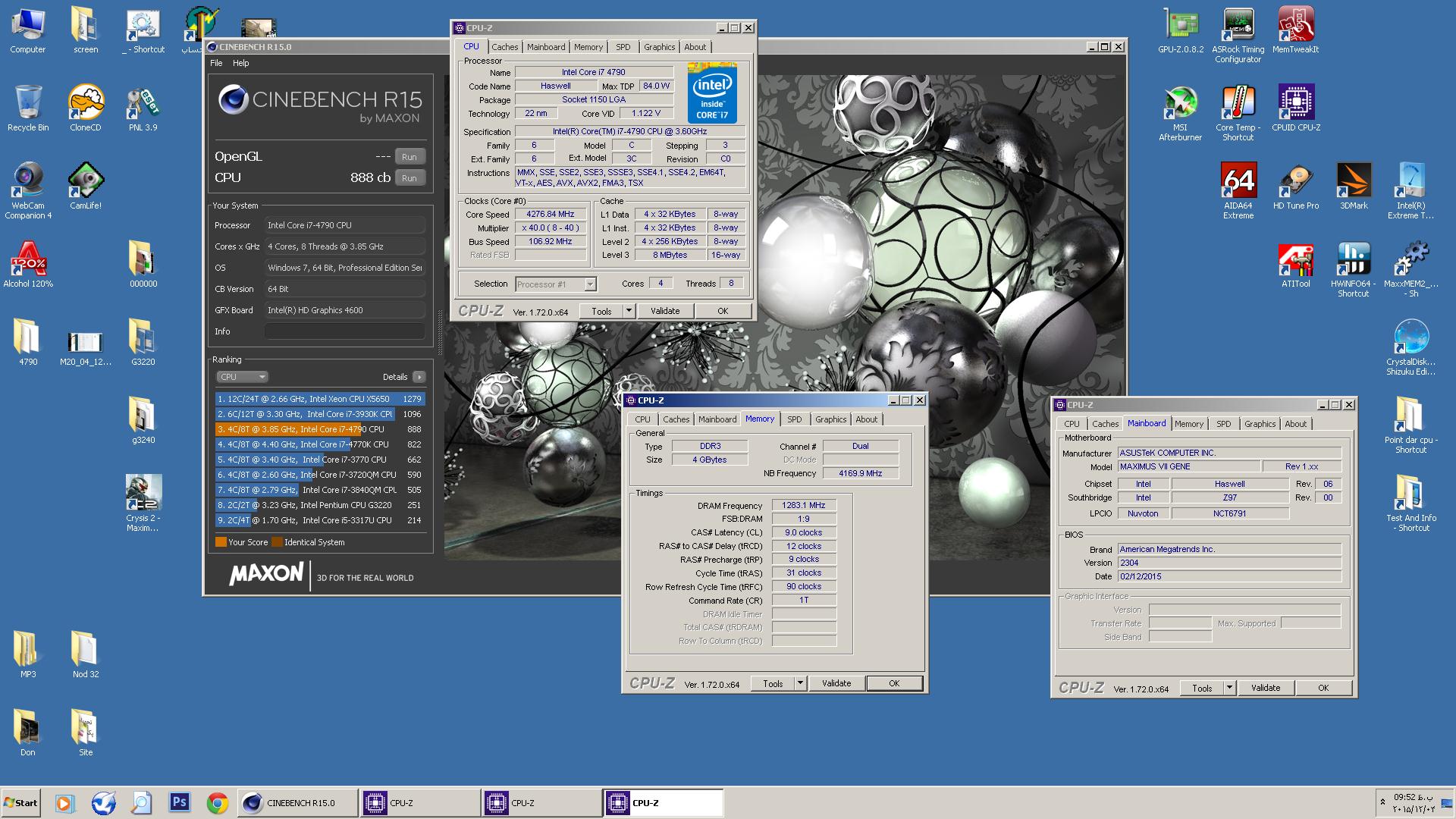The image size is (1456, 819).
Task: Open the Start menu
Action: pyautogui.click(x=21, y=802)
